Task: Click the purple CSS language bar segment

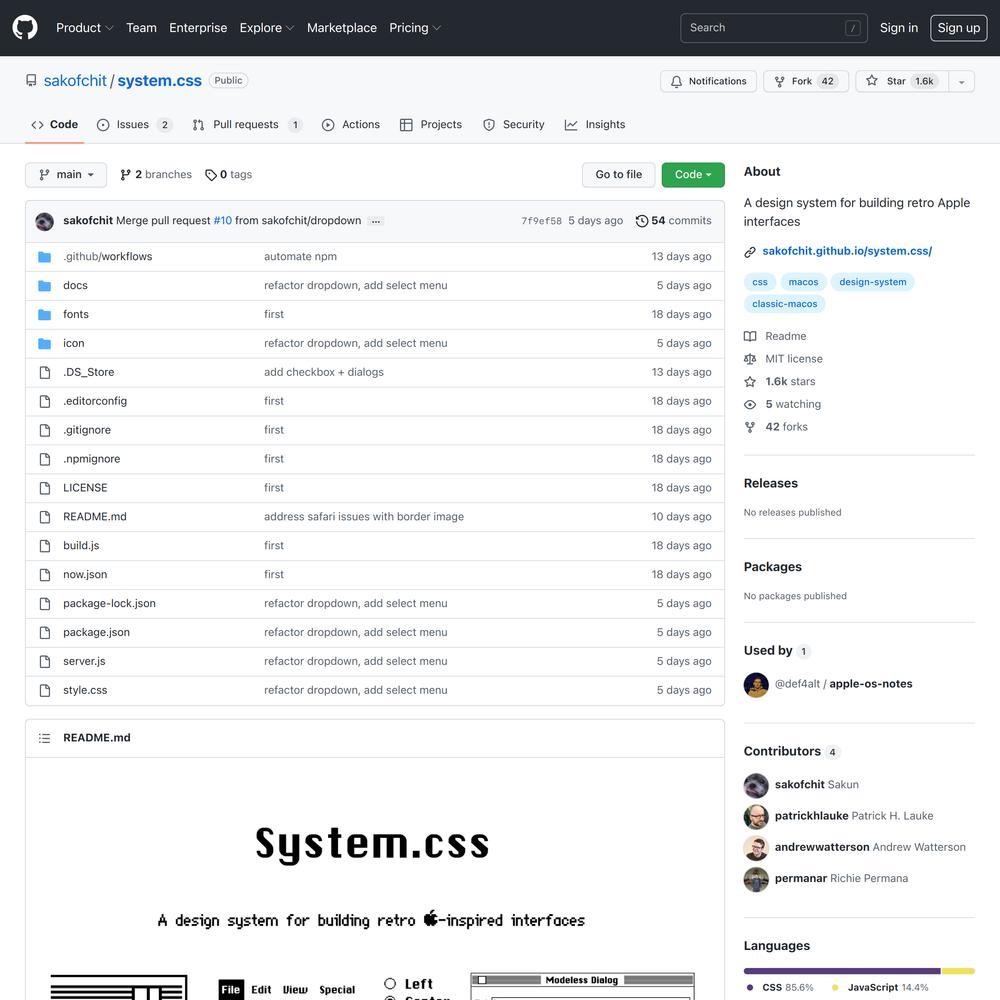Action: tap(842, 971)
